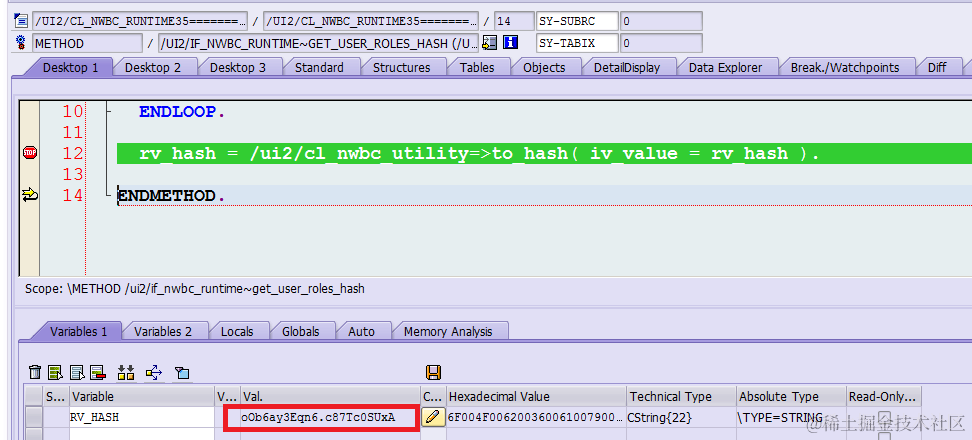Select the Variables 1 tab
The width and height of the screenshot is (972, 440).
tap(78, 332)
